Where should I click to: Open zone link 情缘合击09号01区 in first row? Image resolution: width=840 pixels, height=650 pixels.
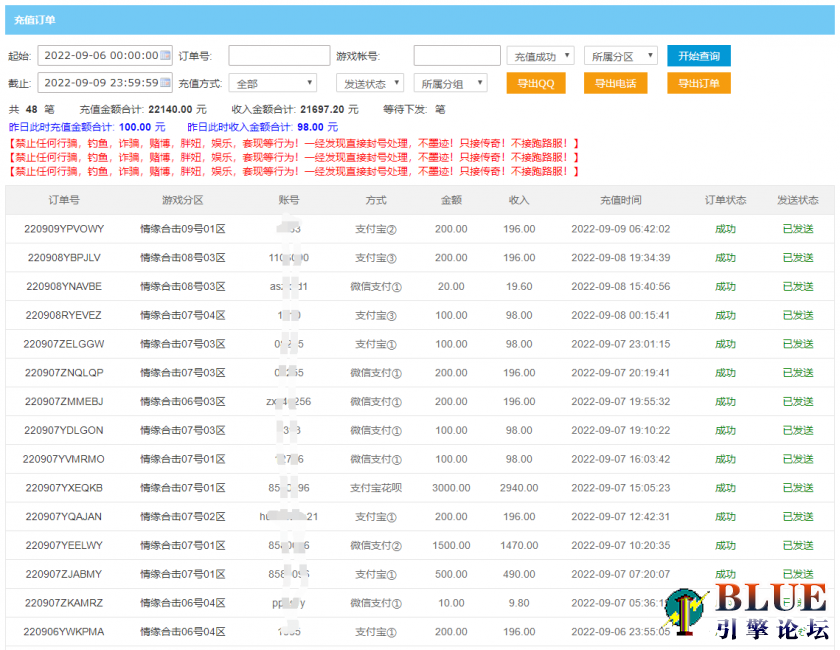point(184,229)
